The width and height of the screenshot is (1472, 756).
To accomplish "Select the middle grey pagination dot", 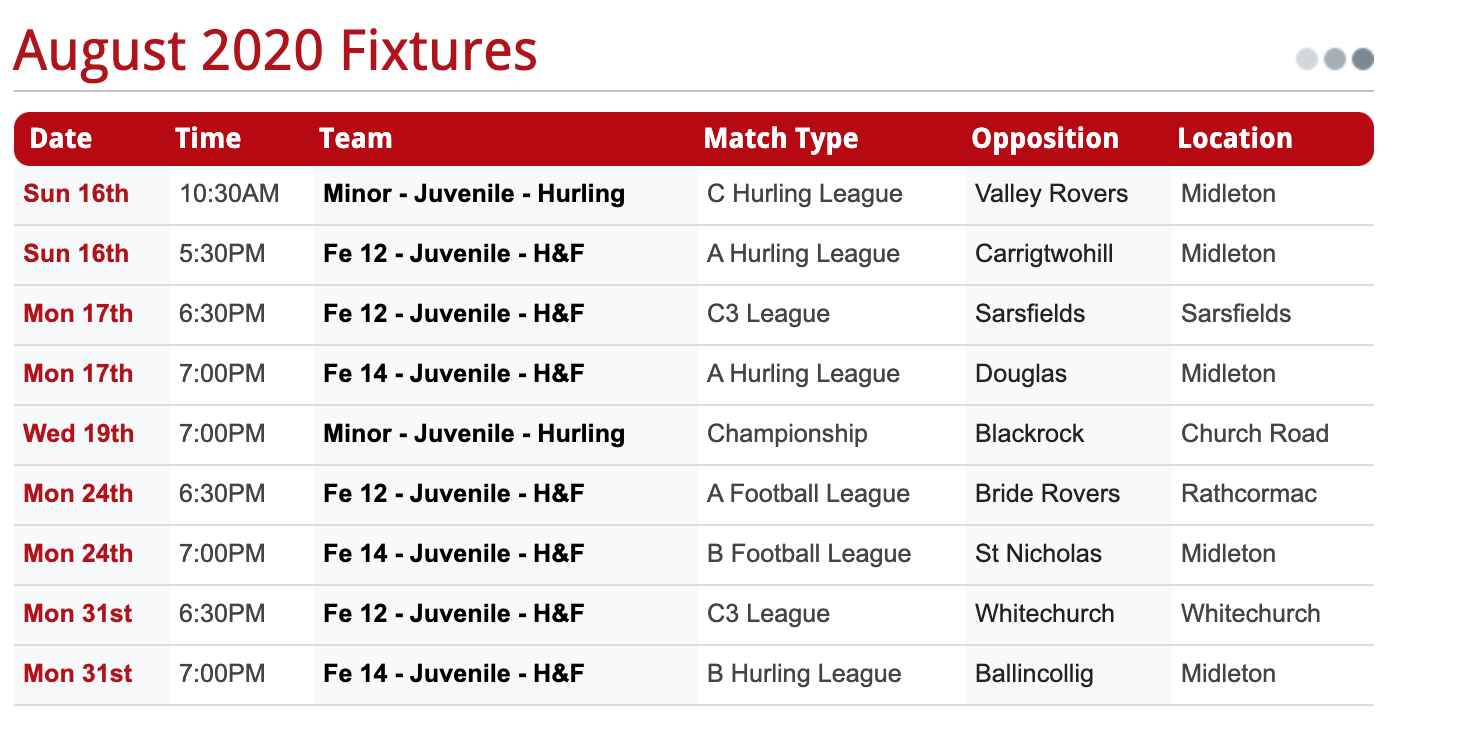I will (1335, 59).
